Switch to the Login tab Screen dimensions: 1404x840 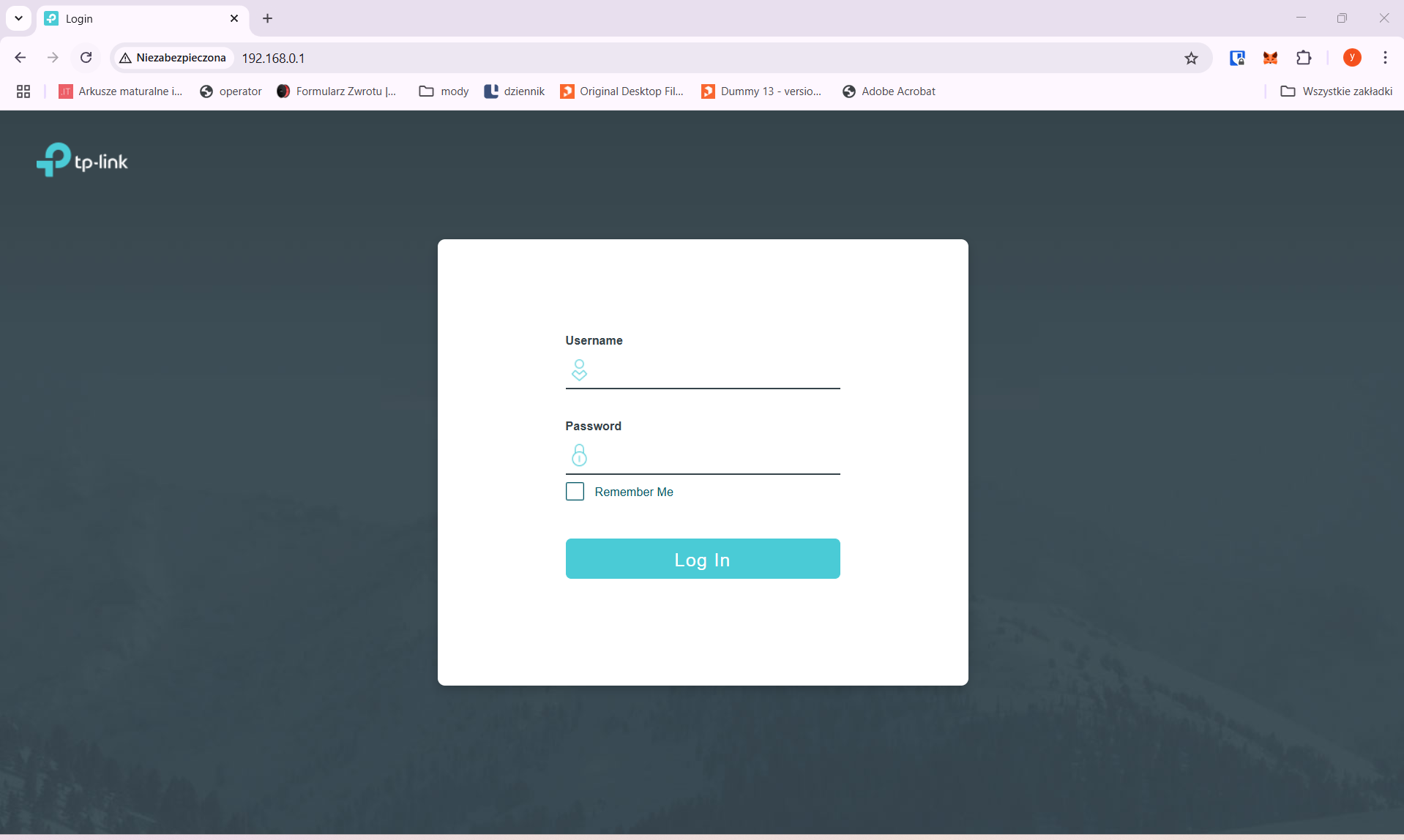(139, 18)
